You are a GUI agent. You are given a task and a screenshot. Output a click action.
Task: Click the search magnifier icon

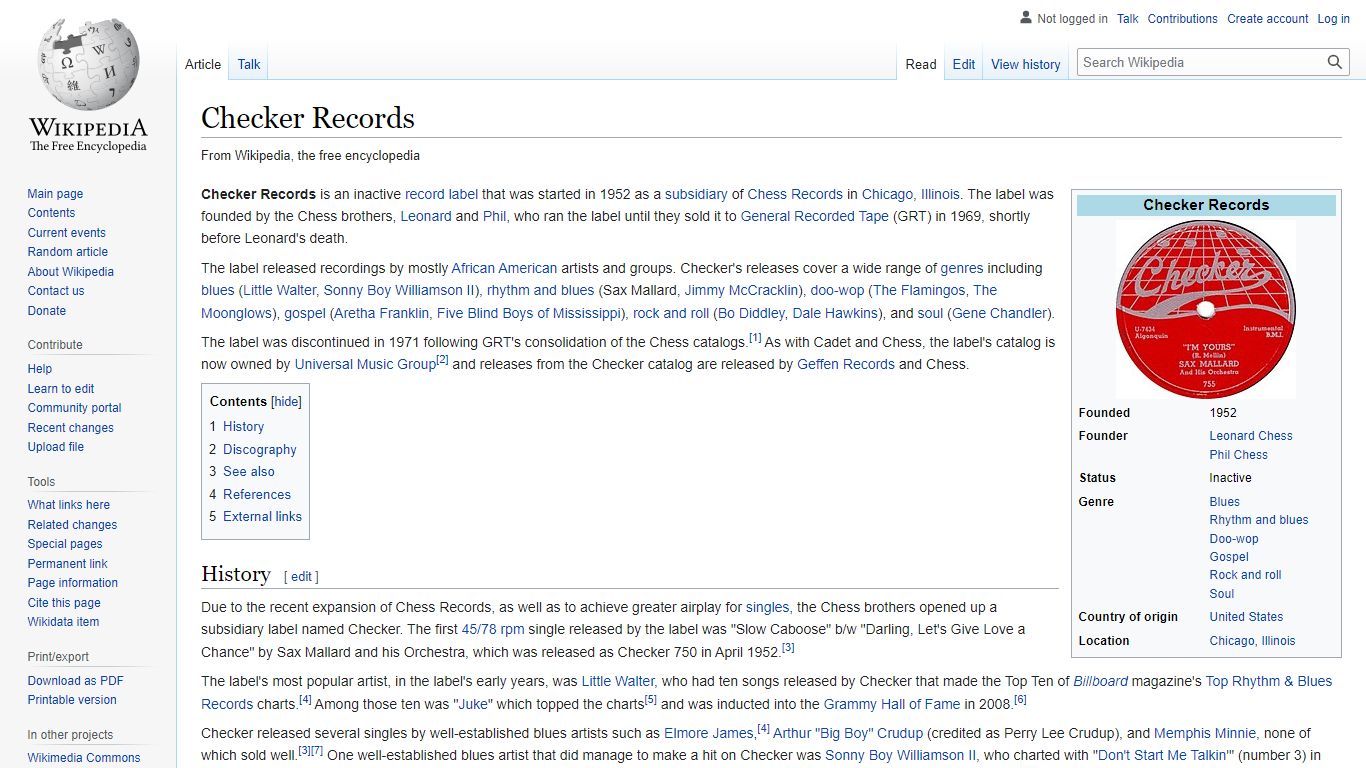click(1335, 62)
